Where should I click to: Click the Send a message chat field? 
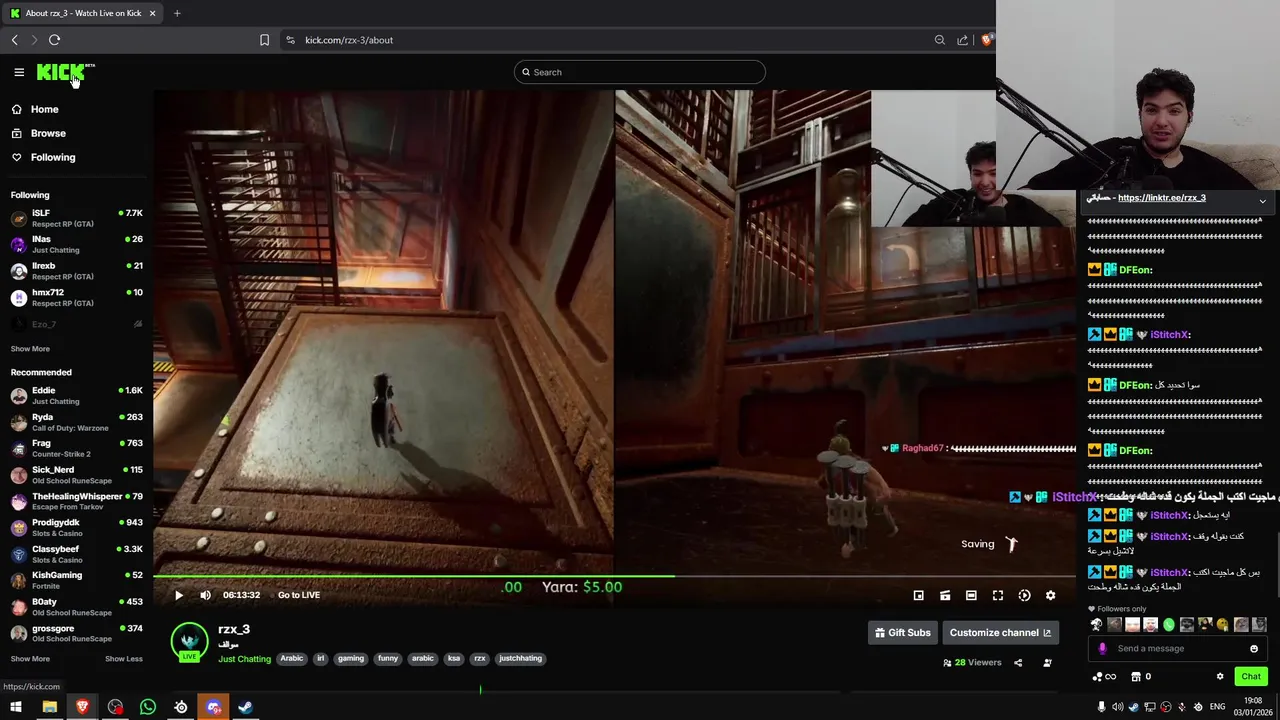(1180, 649)
